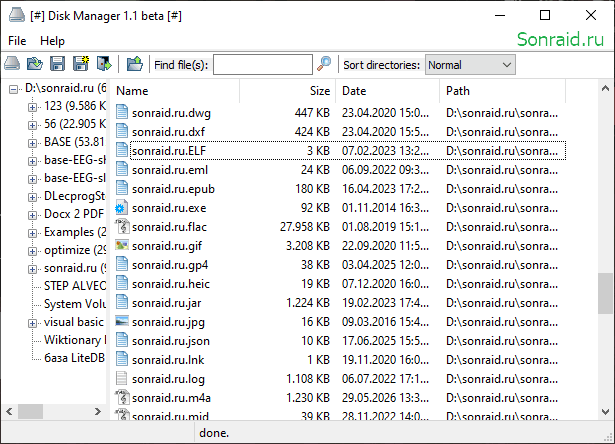Expand the visual basic folder node
This screenshot has width=615, height=444.
pyautogui.click(x=32, y=324)
